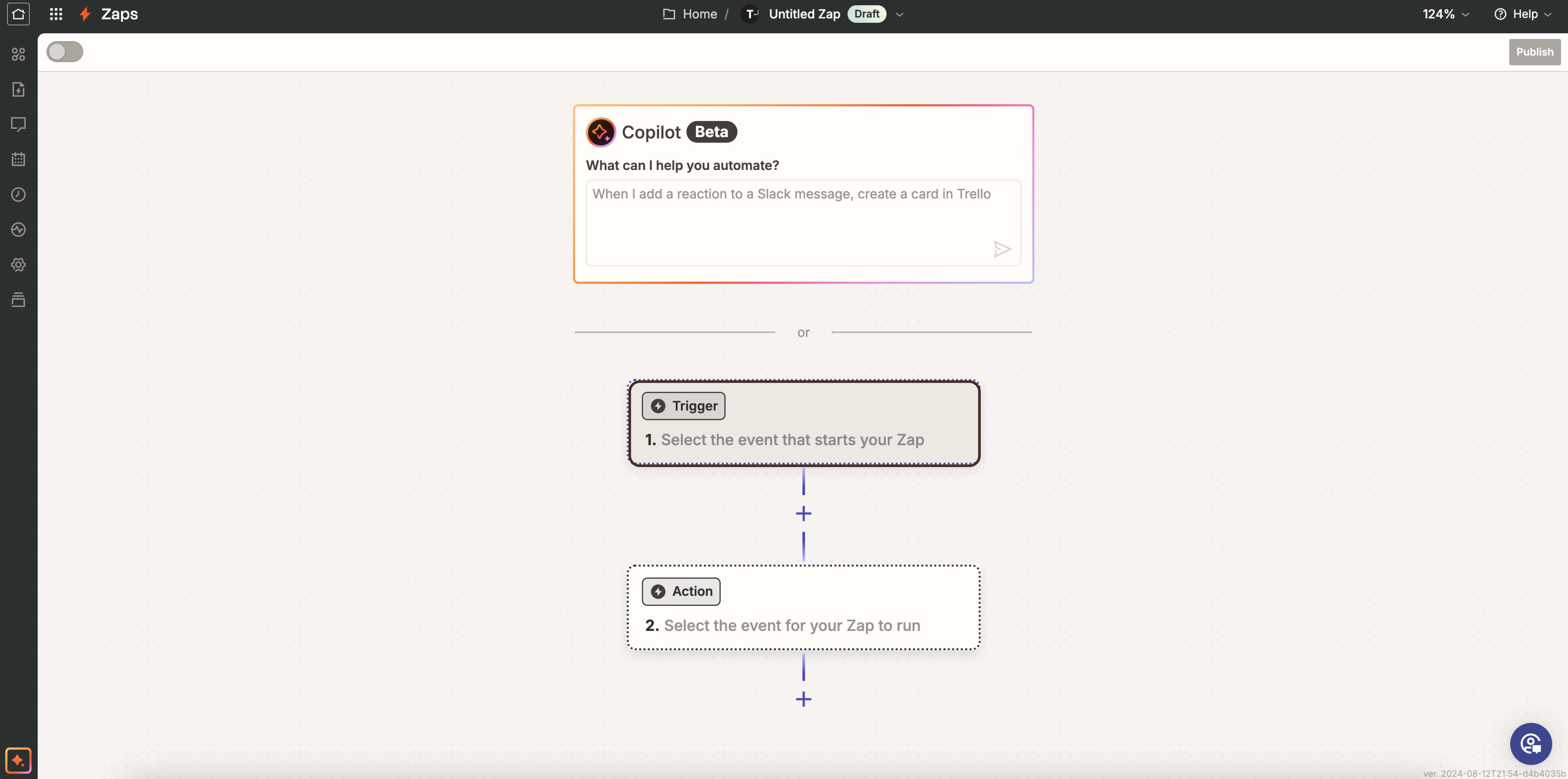
Task: Click the Copilot sparkle icon bottom-left
Action: pyautogui.click(x=18, y=760)
